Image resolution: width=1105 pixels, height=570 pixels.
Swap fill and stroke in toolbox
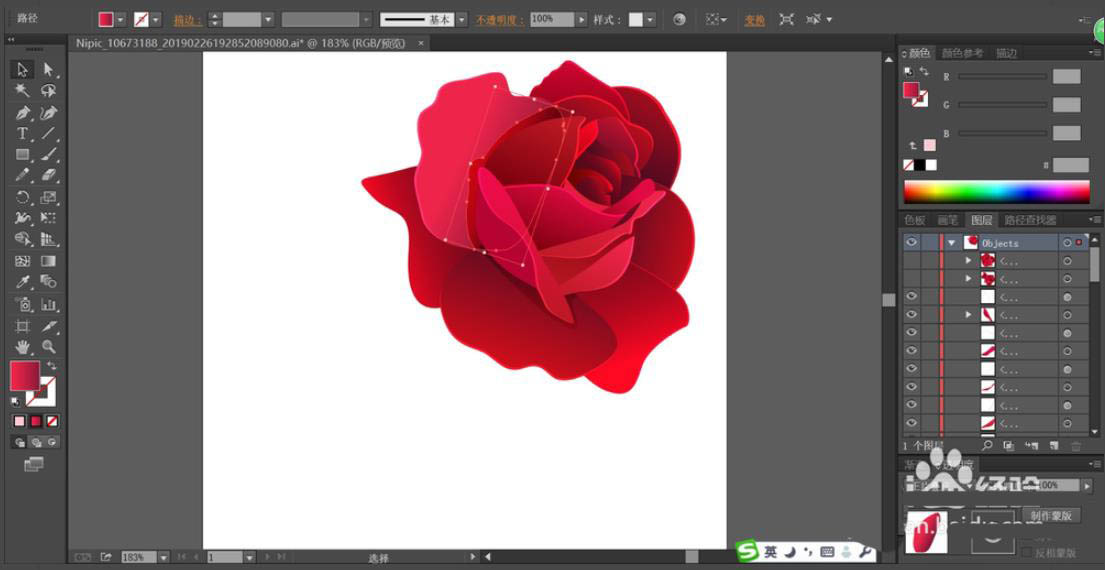tap(51, 366)
